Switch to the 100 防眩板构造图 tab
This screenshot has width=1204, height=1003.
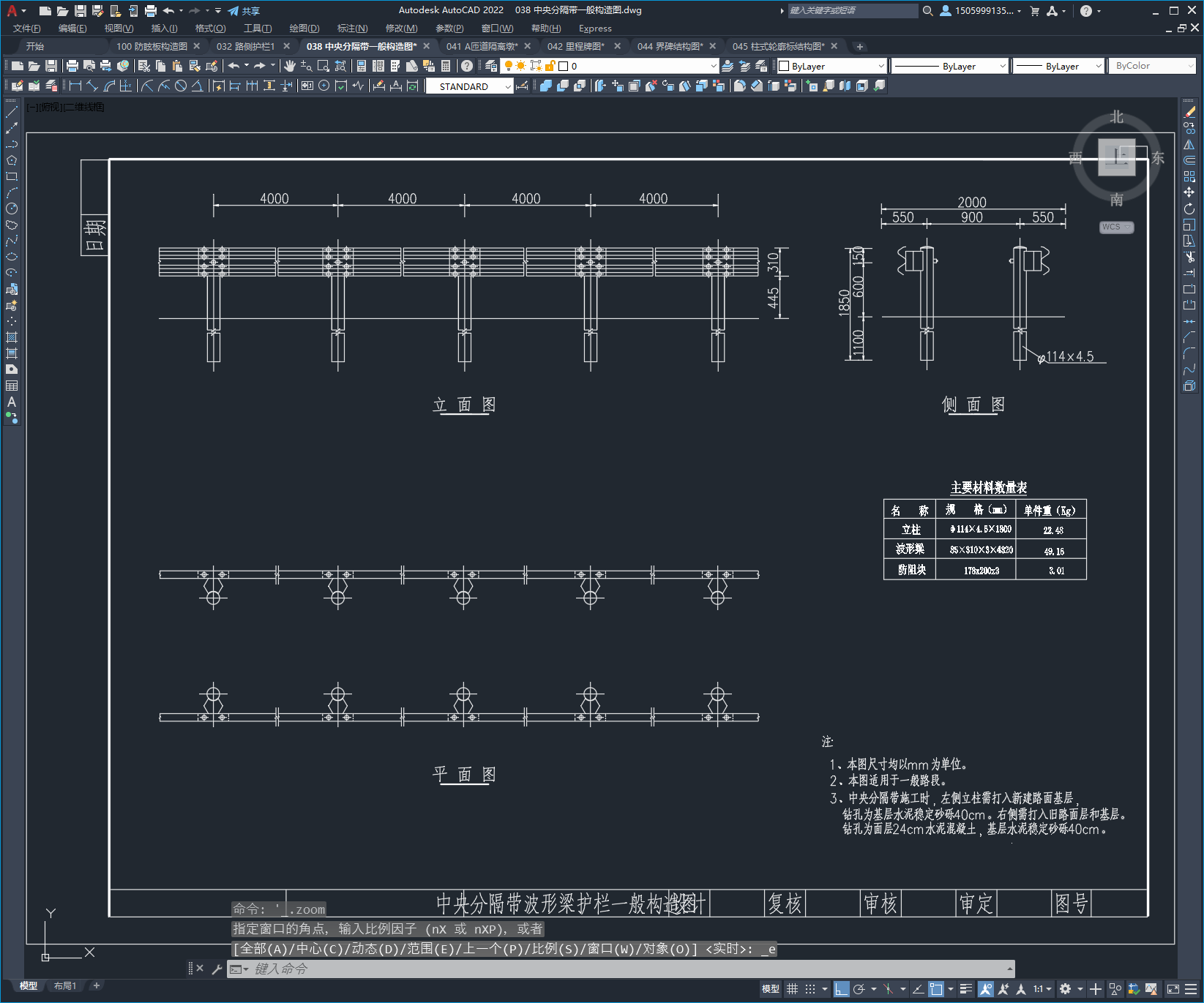point(152,46)
